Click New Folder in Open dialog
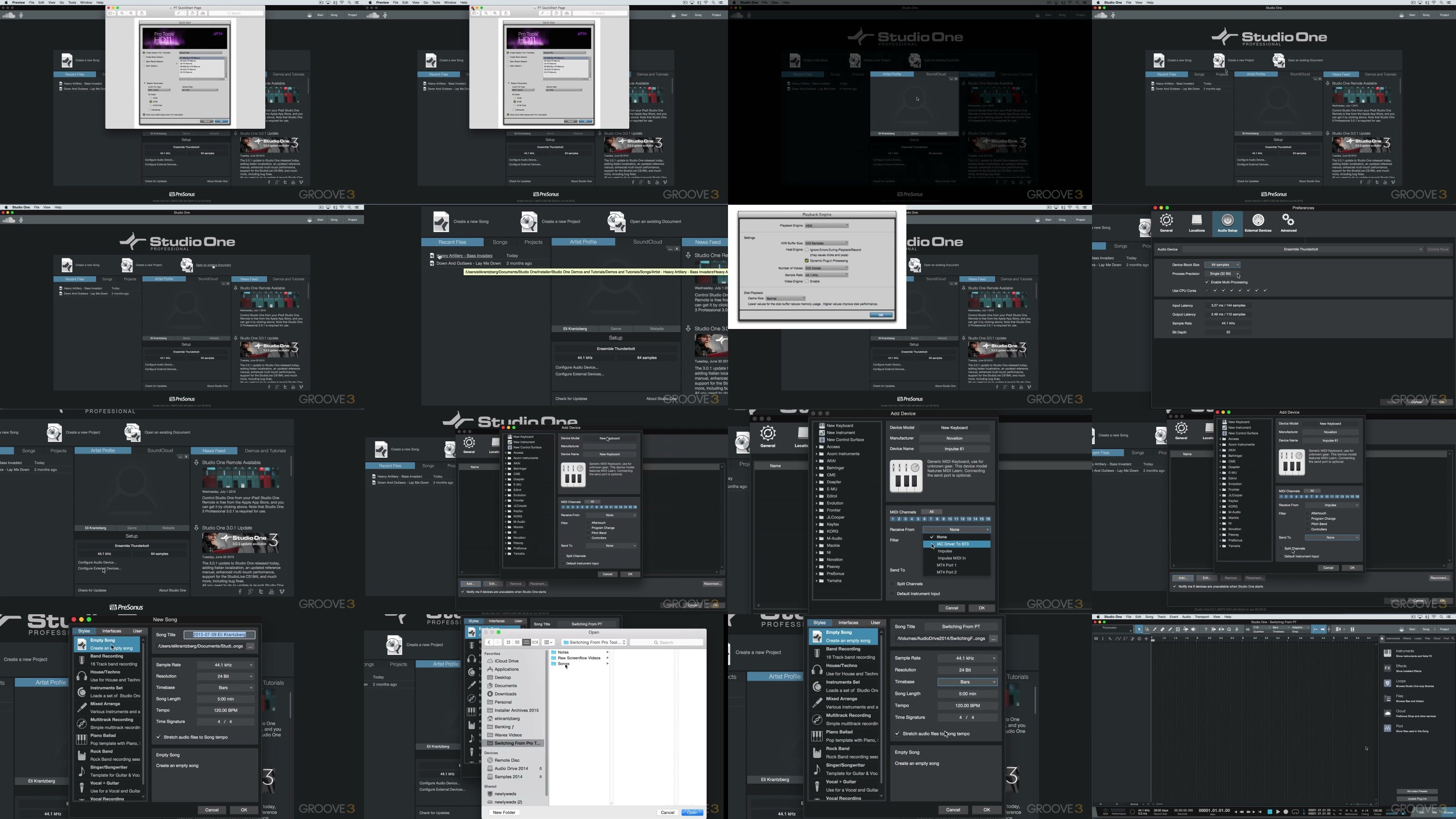 click(504, 812)
